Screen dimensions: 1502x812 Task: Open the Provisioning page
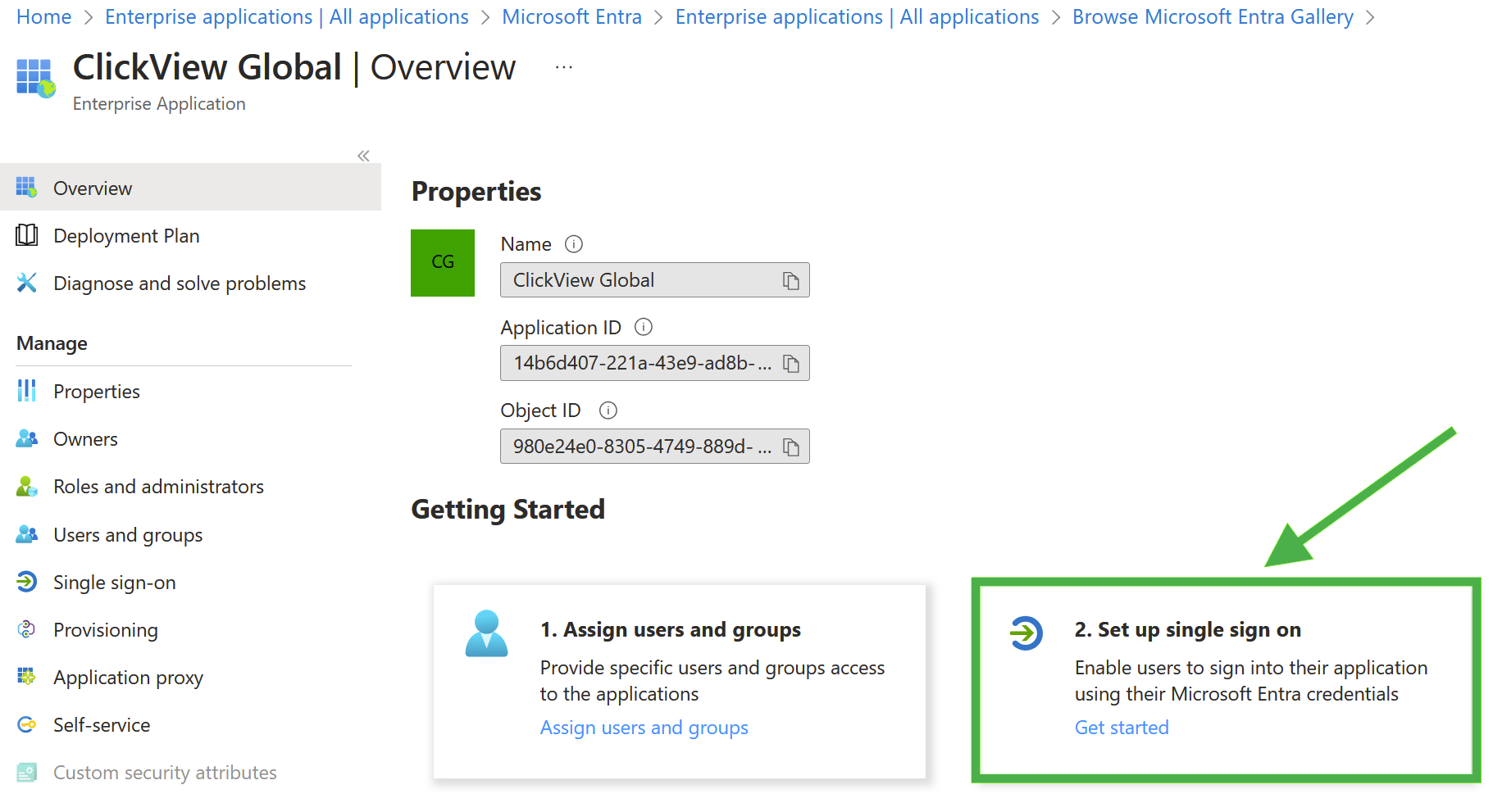tap(190, 629)
